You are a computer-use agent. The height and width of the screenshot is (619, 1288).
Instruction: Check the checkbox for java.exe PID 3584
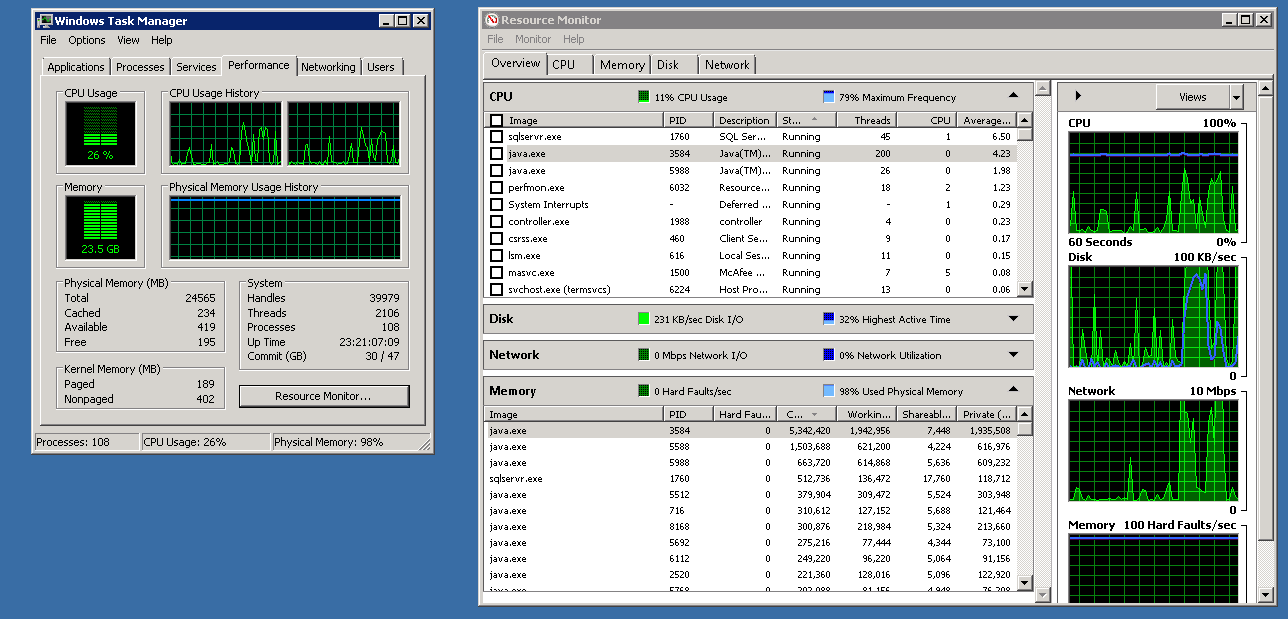pos(496,153)
